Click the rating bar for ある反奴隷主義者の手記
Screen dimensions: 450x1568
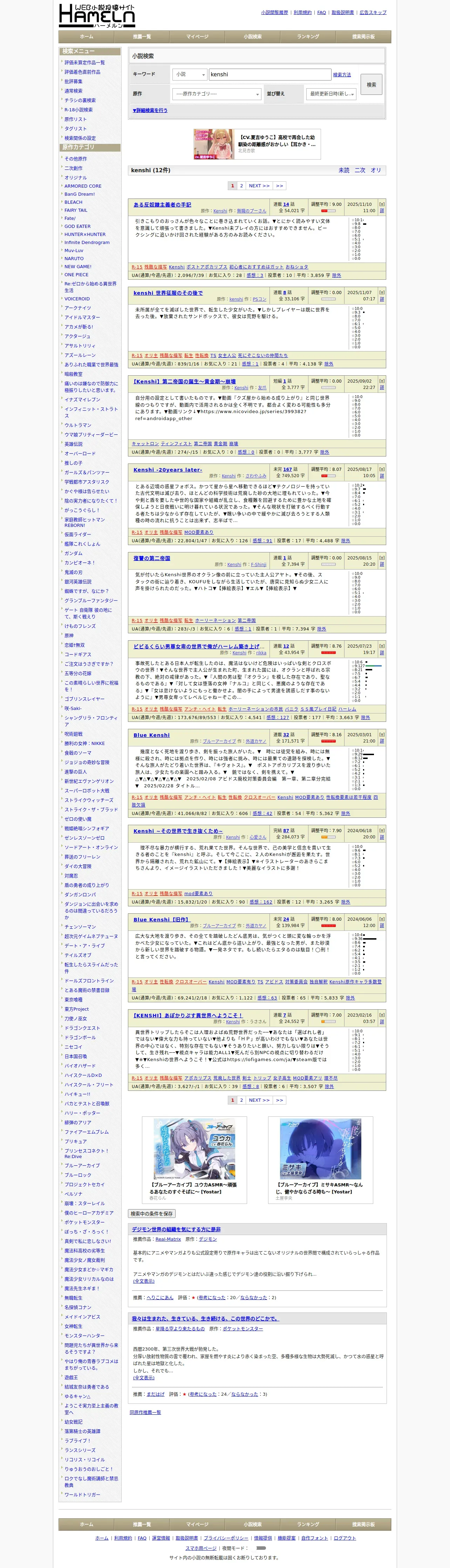[x=328, y=211]
